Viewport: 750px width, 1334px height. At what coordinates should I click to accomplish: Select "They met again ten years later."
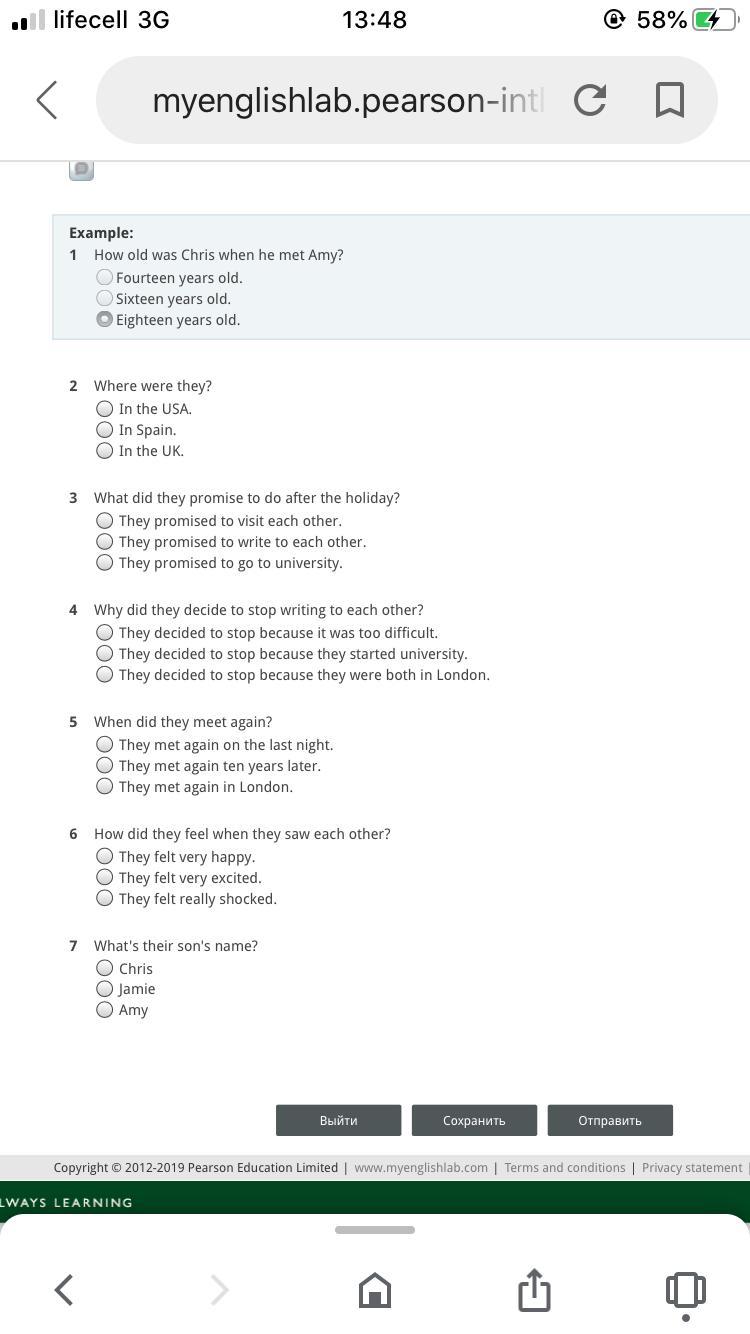[105, 766]
